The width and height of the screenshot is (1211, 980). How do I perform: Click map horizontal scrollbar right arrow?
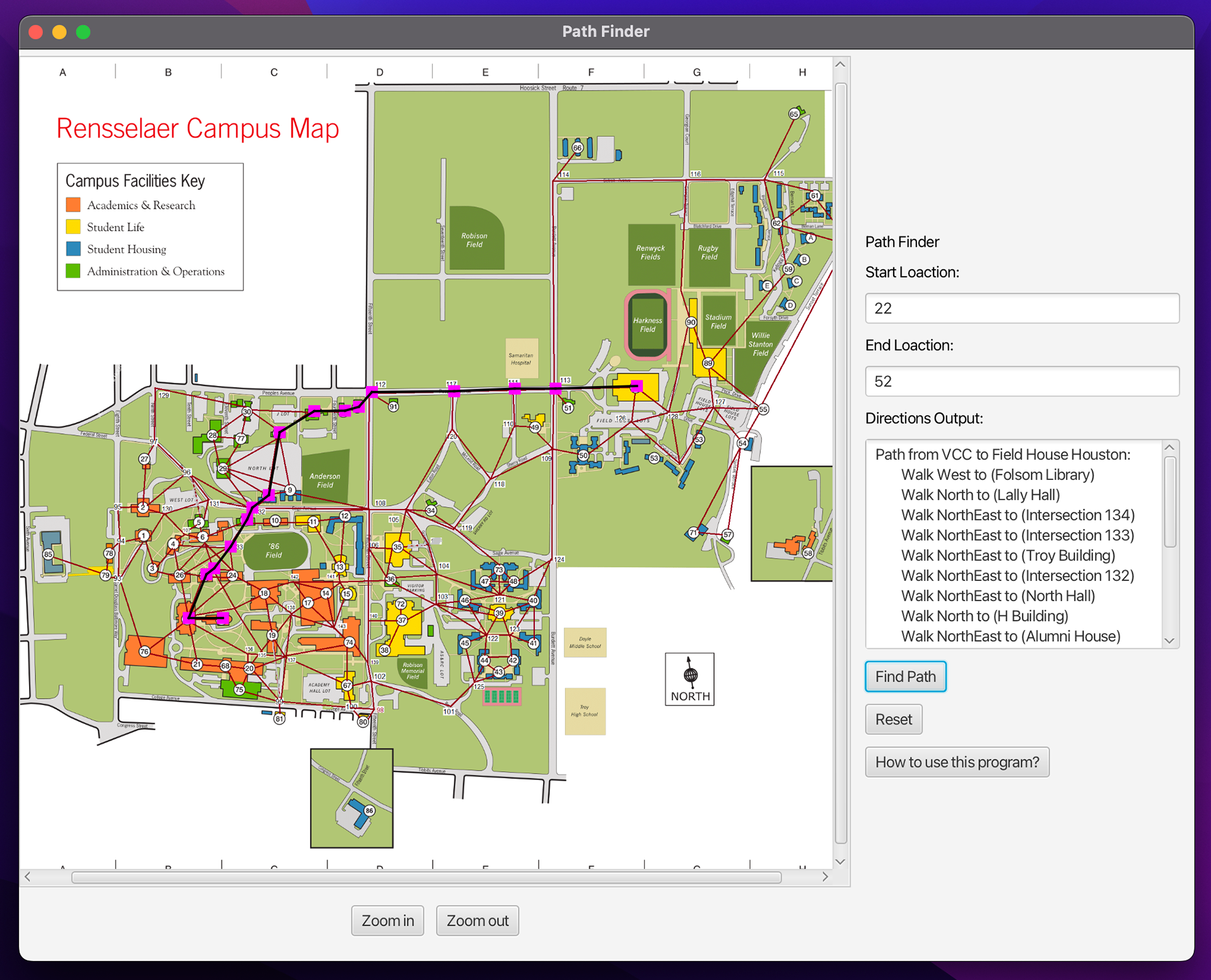[825, 877]
